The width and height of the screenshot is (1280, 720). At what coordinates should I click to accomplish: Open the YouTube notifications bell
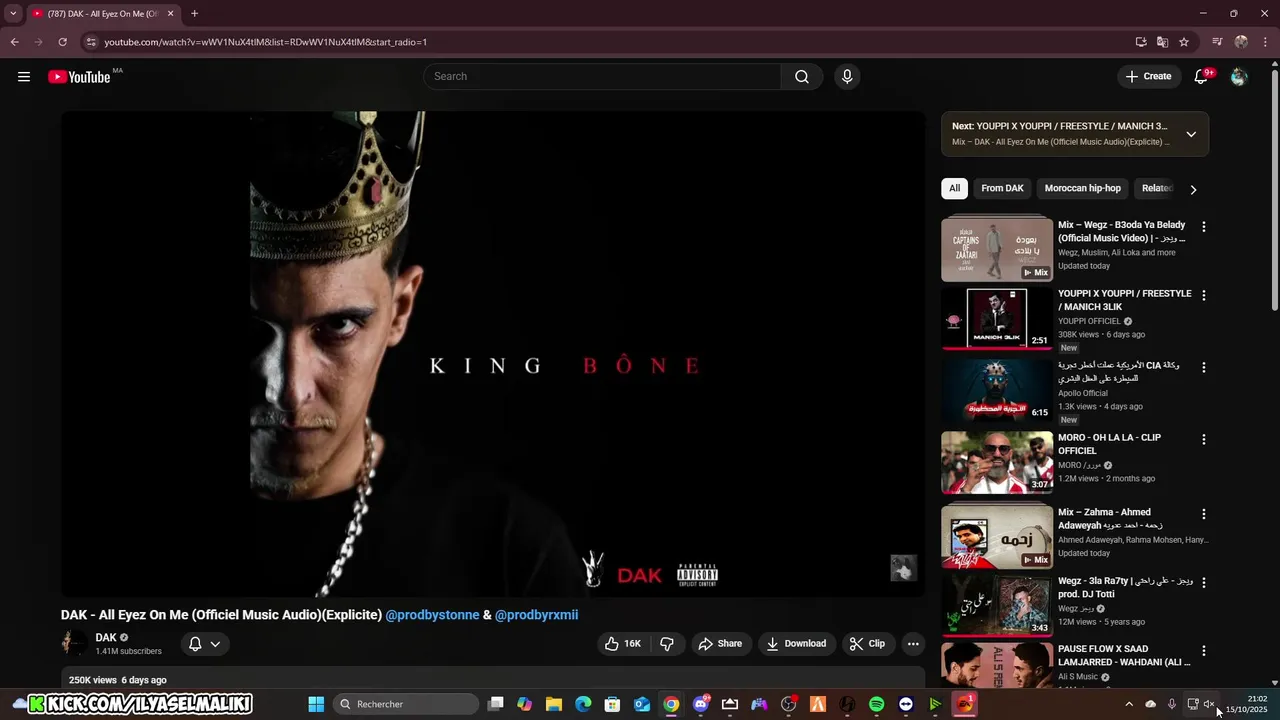[1202, 77]
